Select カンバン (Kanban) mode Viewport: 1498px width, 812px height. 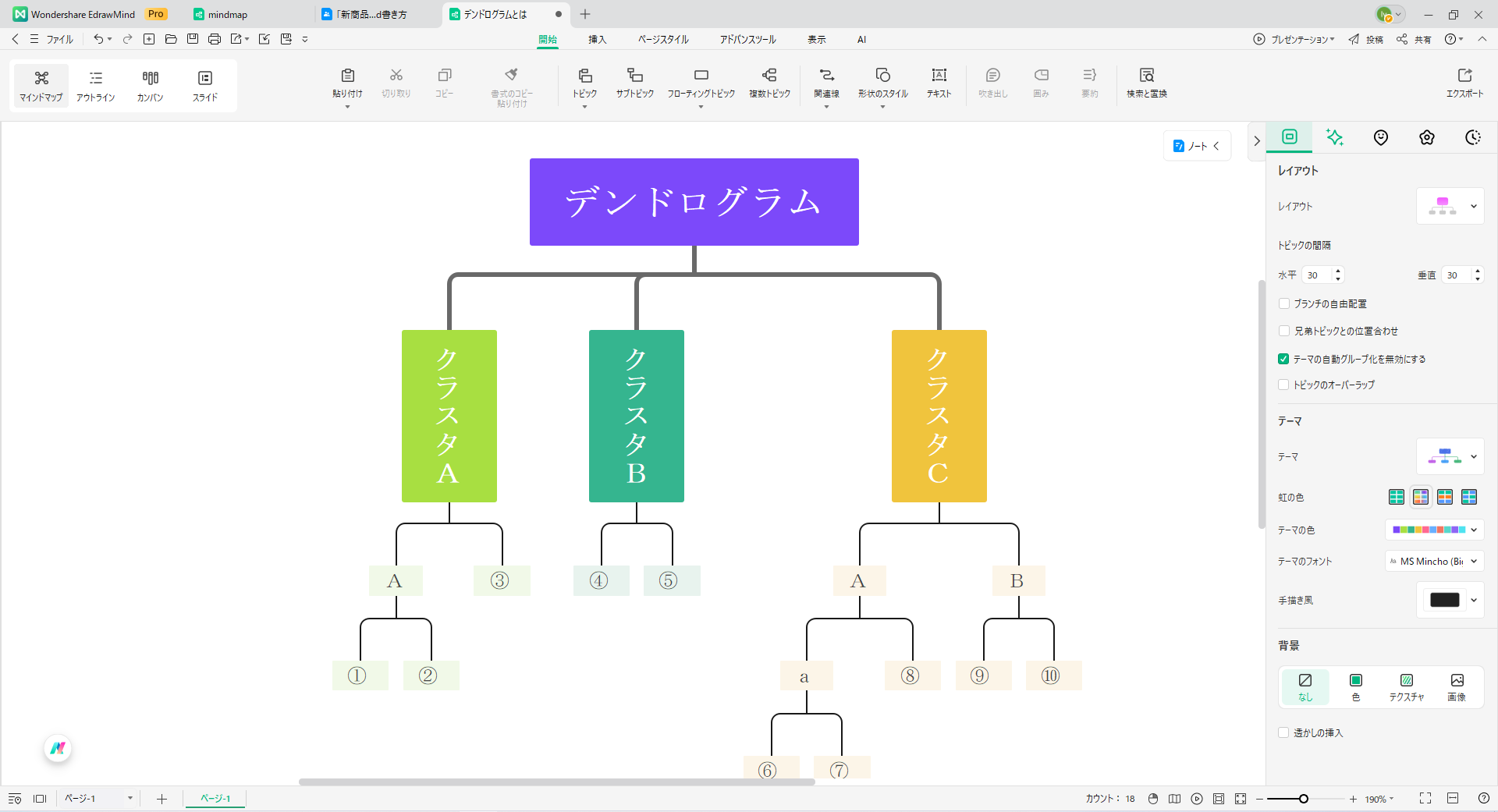150,85
